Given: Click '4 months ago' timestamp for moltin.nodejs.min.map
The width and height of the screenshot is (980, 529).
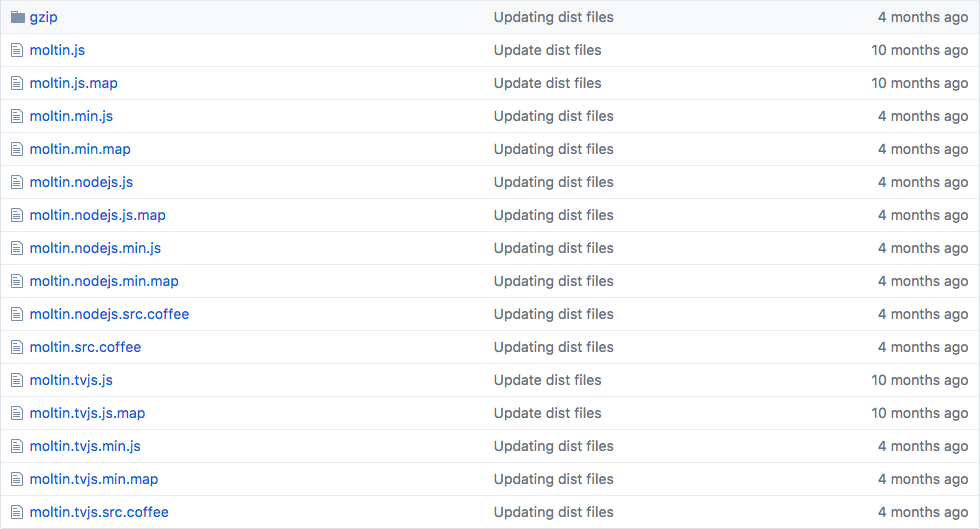Looking at the screenshot, I should 923,281.
